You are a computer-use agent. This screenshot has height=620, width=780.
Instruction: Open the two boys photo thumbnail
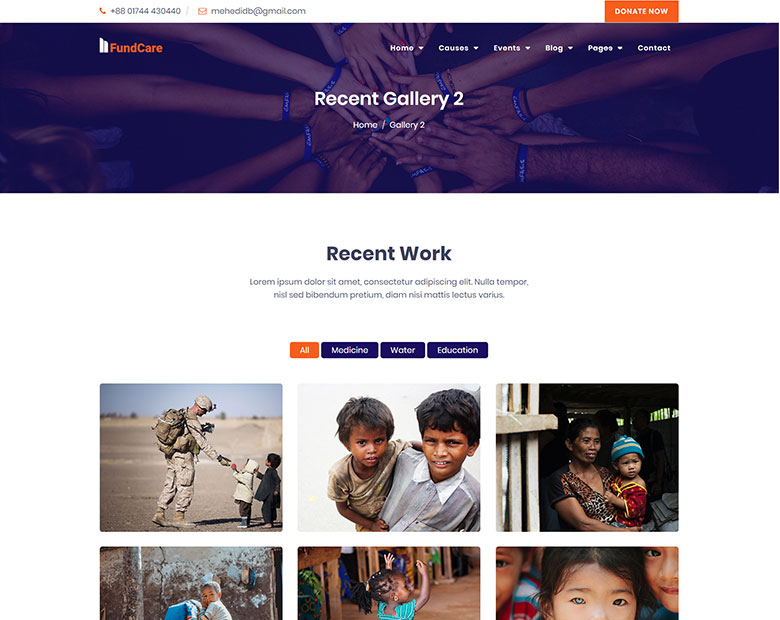(x=389, y=457)
